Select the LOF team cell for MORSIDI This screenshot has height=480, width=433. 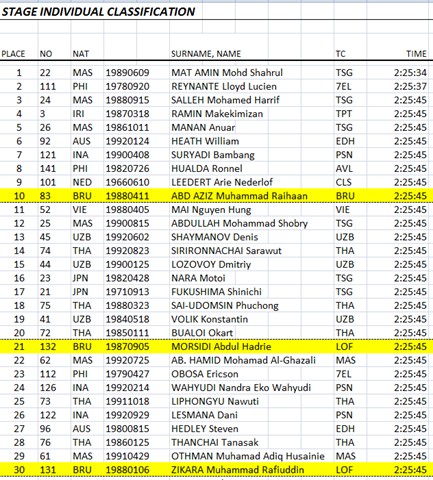coord(344,347)
